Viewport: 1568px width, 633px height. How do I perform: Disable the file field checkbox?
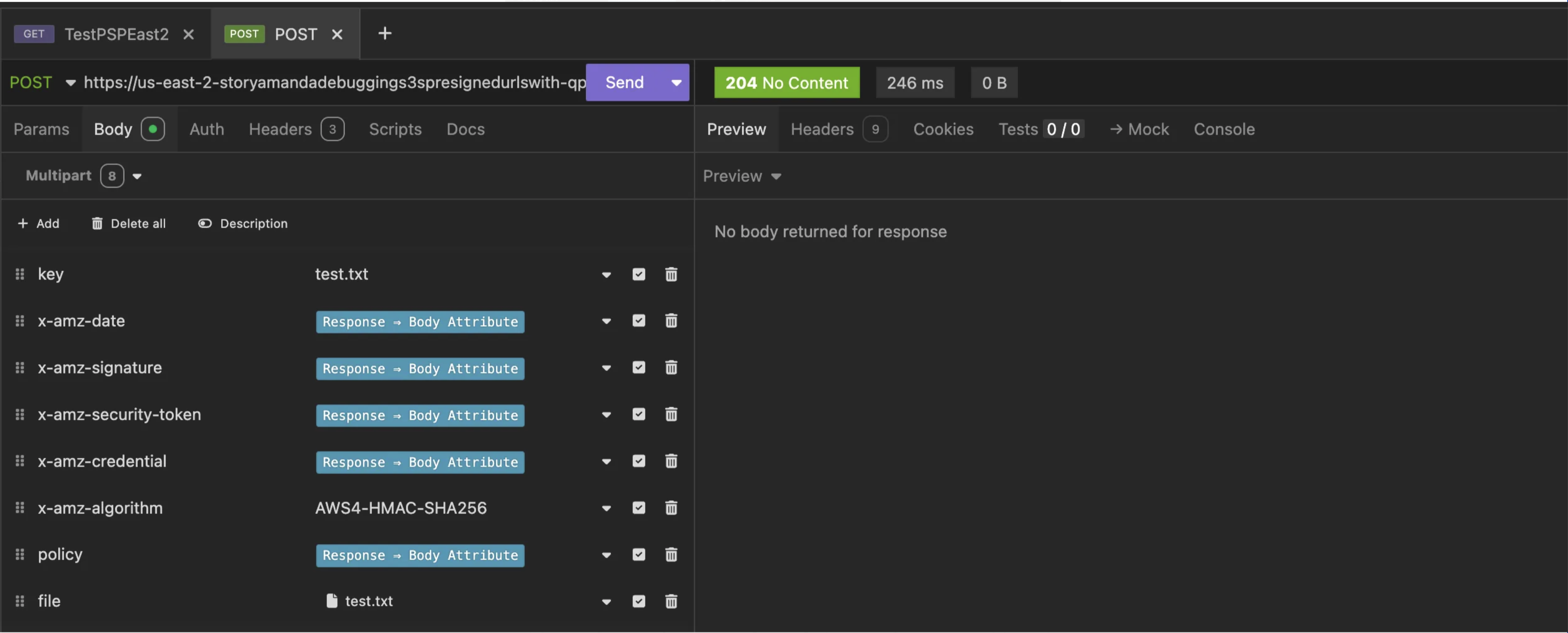click(x=638, y=602)
